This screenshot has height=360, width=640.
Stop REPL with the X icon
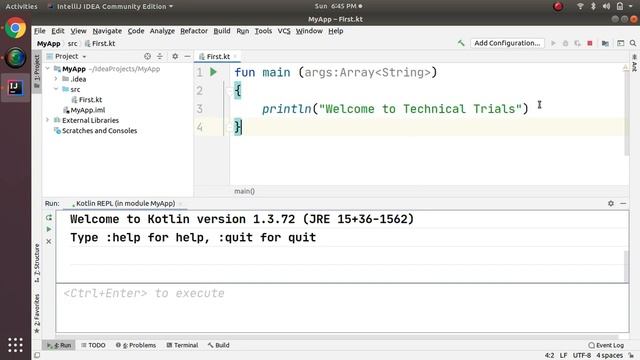point(49,241)
